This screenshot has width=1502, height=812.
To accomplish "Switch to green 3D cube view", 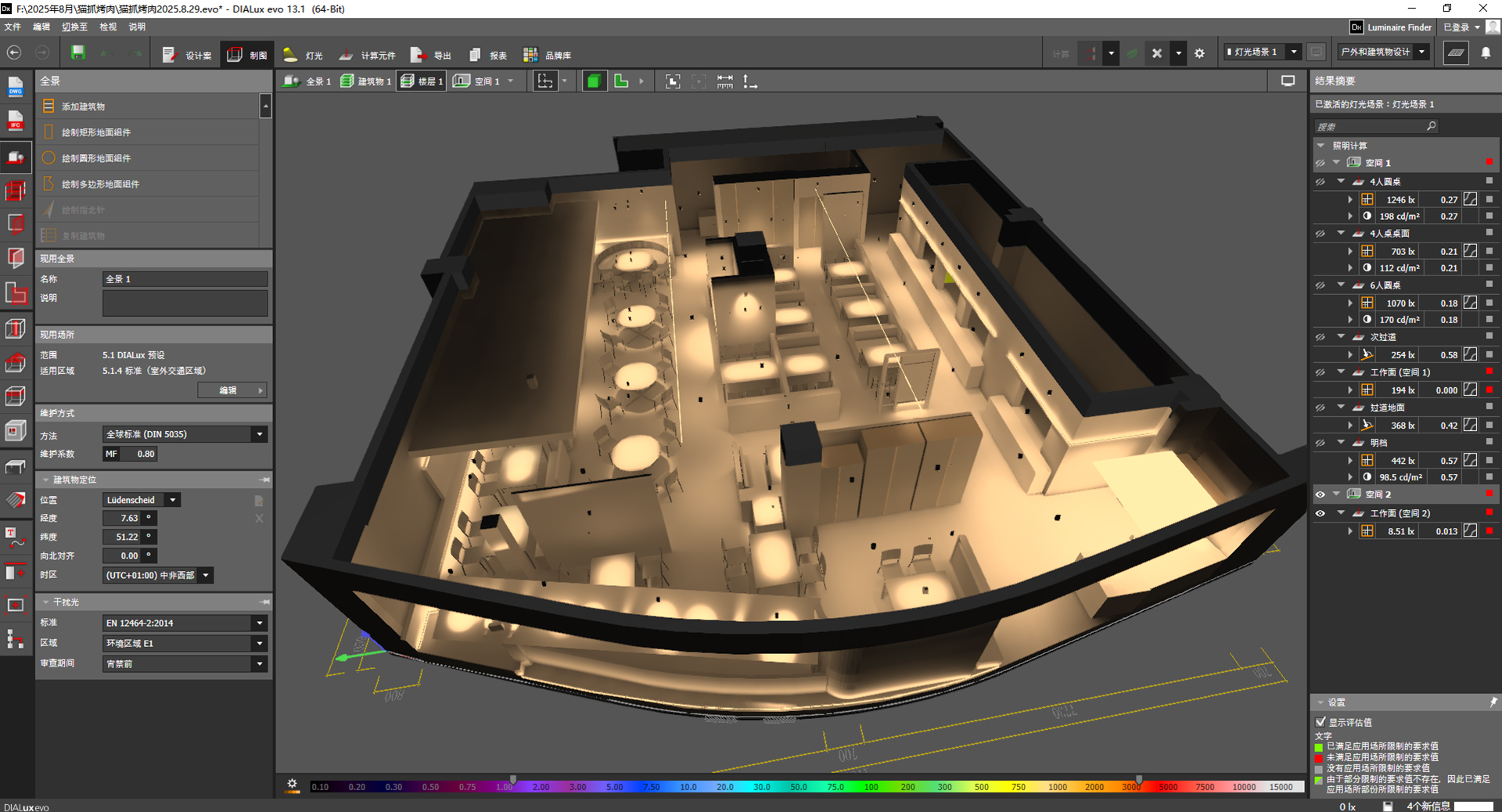I will click(x=594, y=81).
